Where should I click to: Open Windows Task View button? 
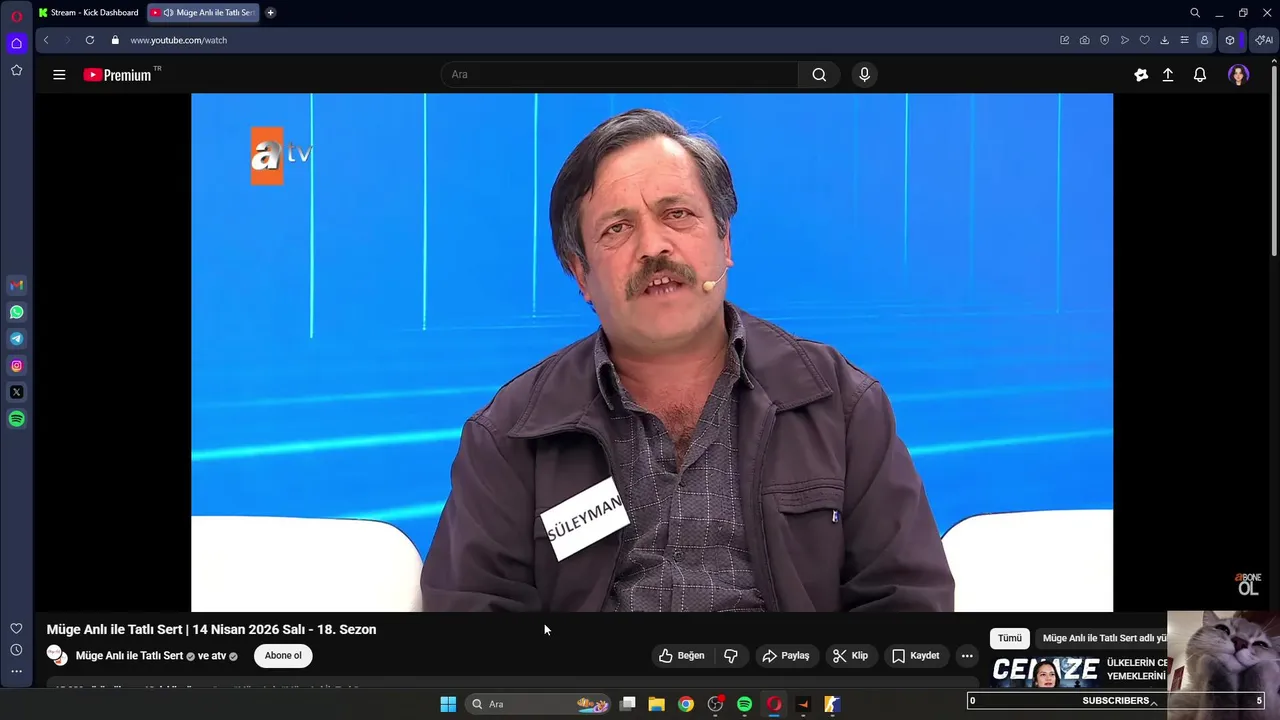tap(628, 704)
